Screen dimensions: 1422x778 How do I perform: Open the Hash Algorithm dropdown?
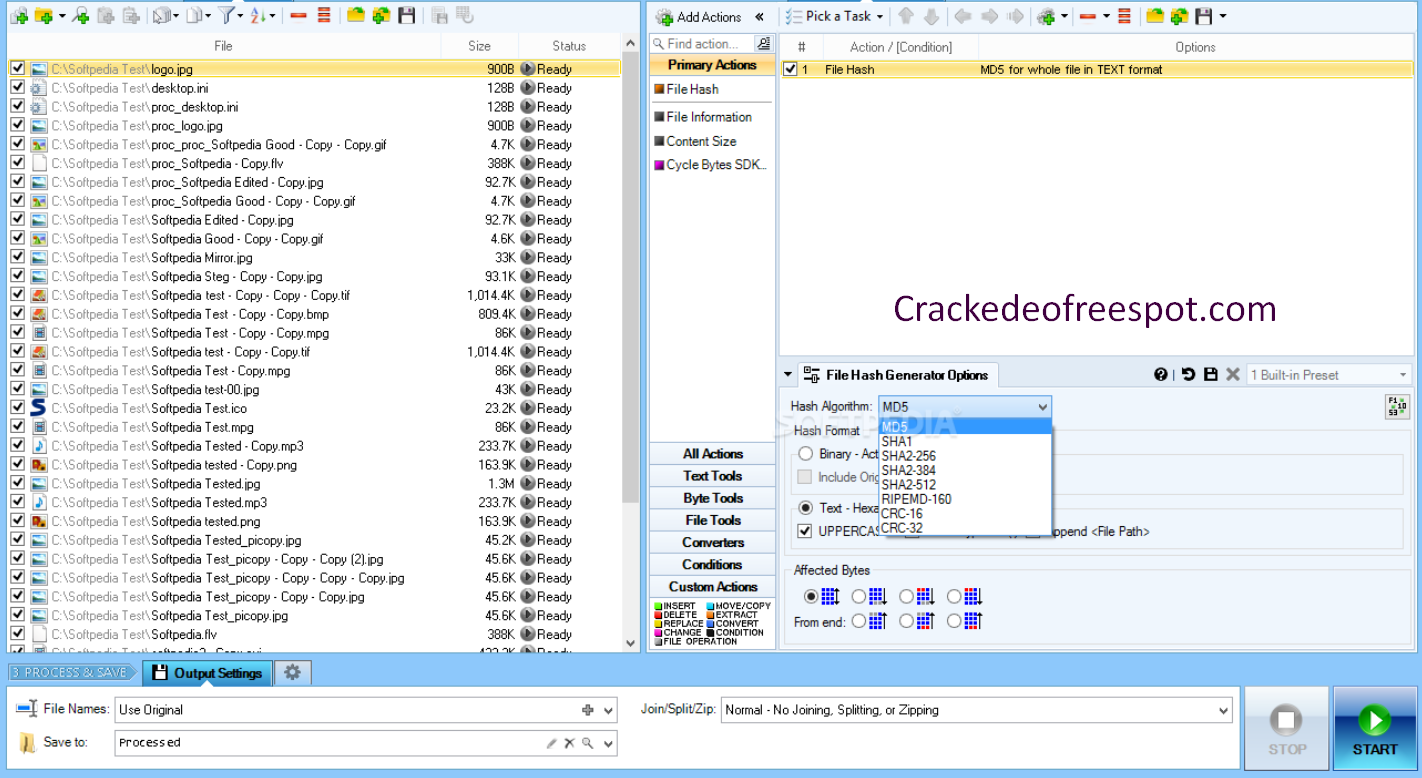coord(965,406)
